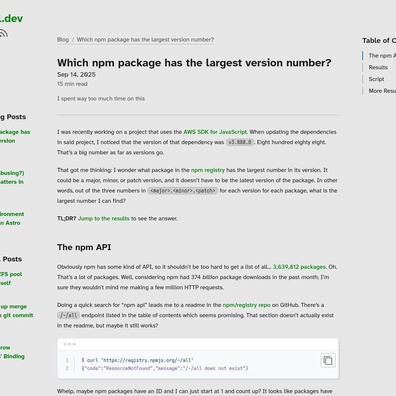The width and height of the screenshot is (396, 396).
Task: Open the npm/registry repo link
Action: click(246, 305)
